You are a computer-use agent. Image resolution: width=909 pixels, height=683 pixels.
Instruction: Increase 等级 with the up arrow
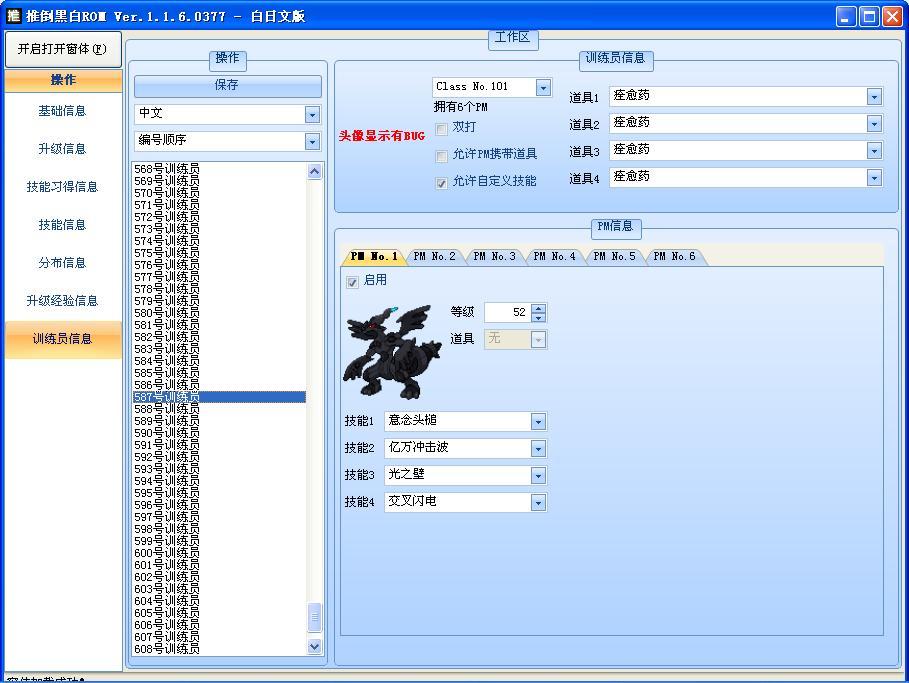pyautogui.click(x=539, y=308)
